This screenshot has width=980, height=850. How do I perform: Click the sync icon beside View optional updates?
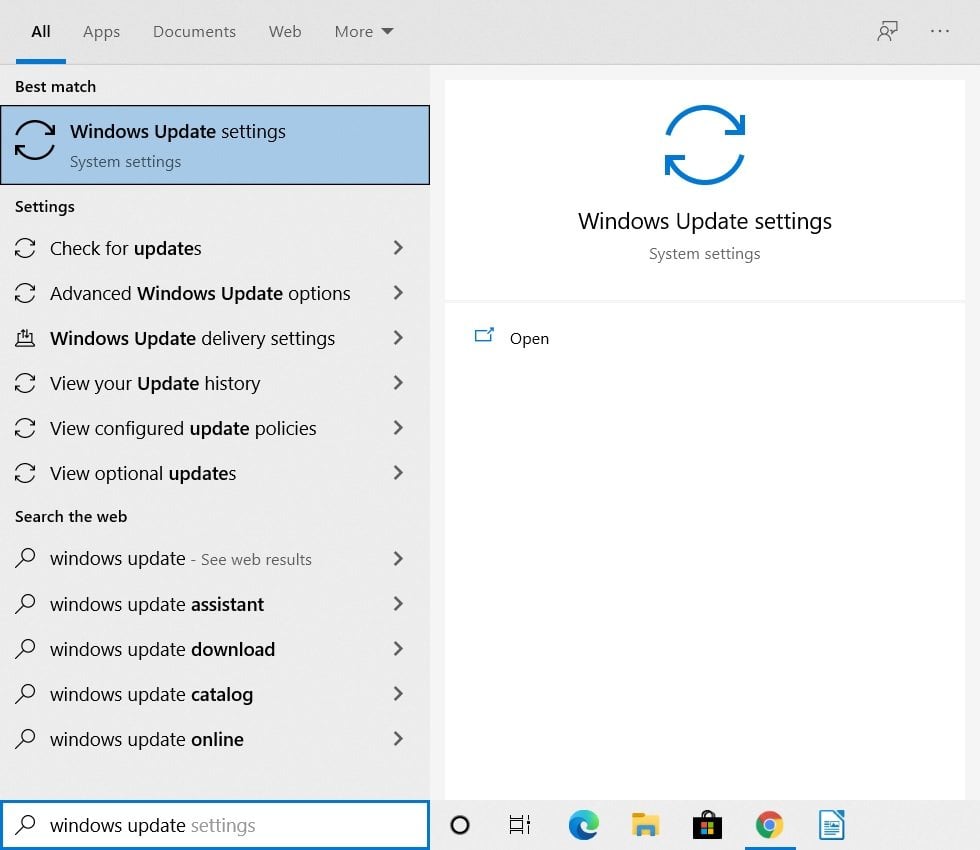click(25, 473)
